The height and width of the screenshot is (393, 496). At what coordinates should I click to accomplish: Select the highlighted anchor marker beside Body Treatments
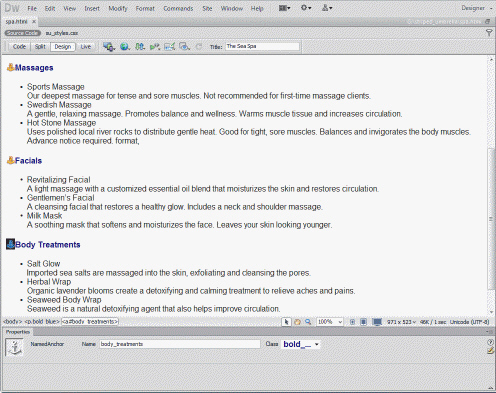point(11,244)
